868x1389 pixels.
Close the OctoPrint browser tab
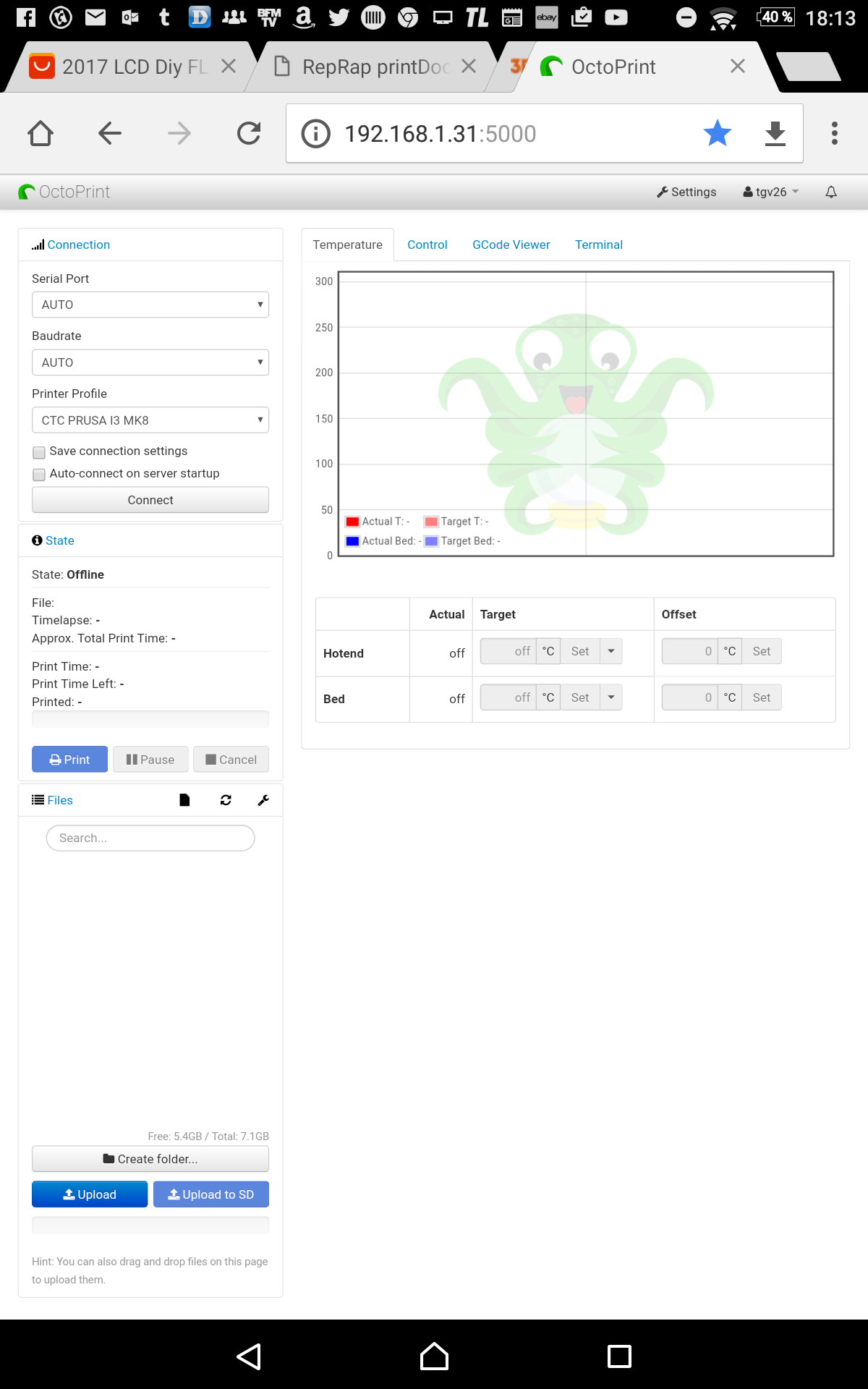point(738,67)
